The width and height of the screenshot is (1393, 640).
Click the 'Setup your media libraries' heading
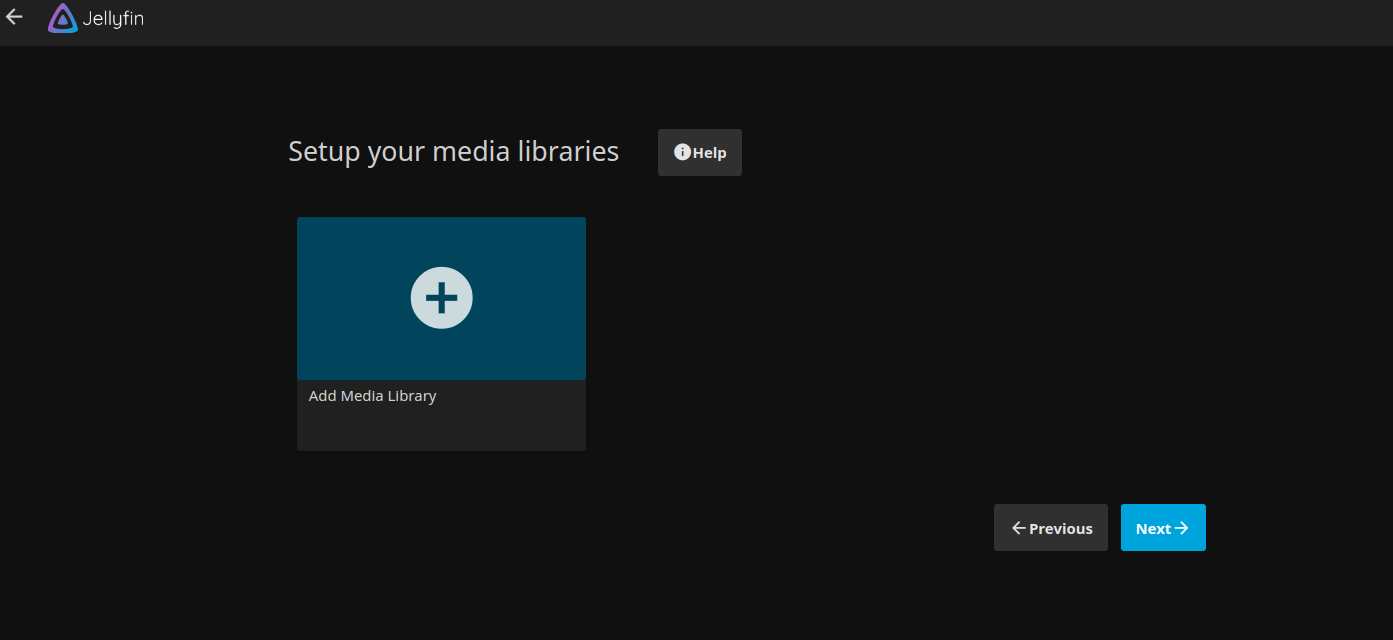click(453, 152)
